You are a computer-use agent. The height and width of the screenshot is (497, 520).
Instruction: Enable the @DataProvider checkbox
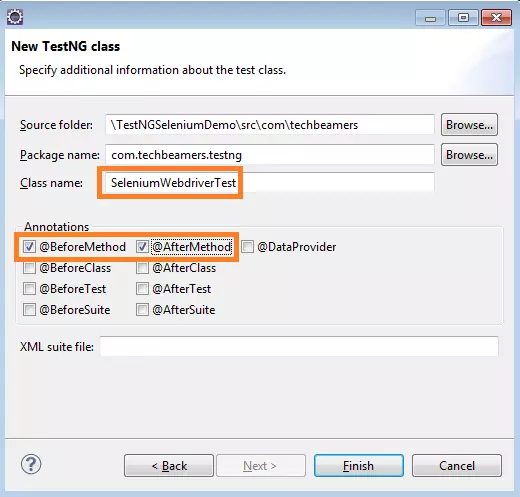tap(247, 247)
